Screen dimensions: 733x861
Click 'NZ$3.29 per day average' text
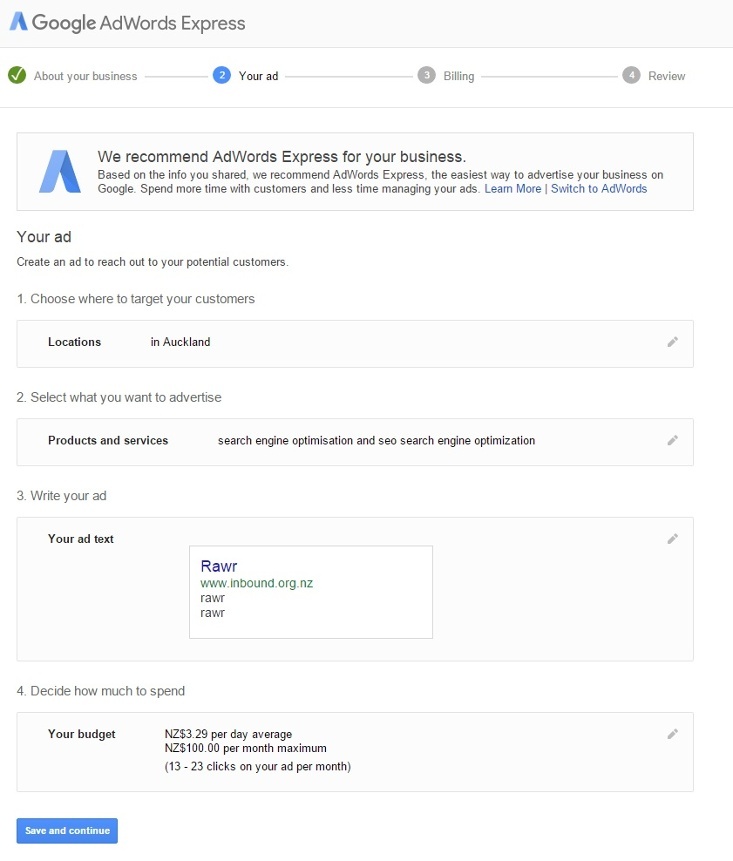228,734
